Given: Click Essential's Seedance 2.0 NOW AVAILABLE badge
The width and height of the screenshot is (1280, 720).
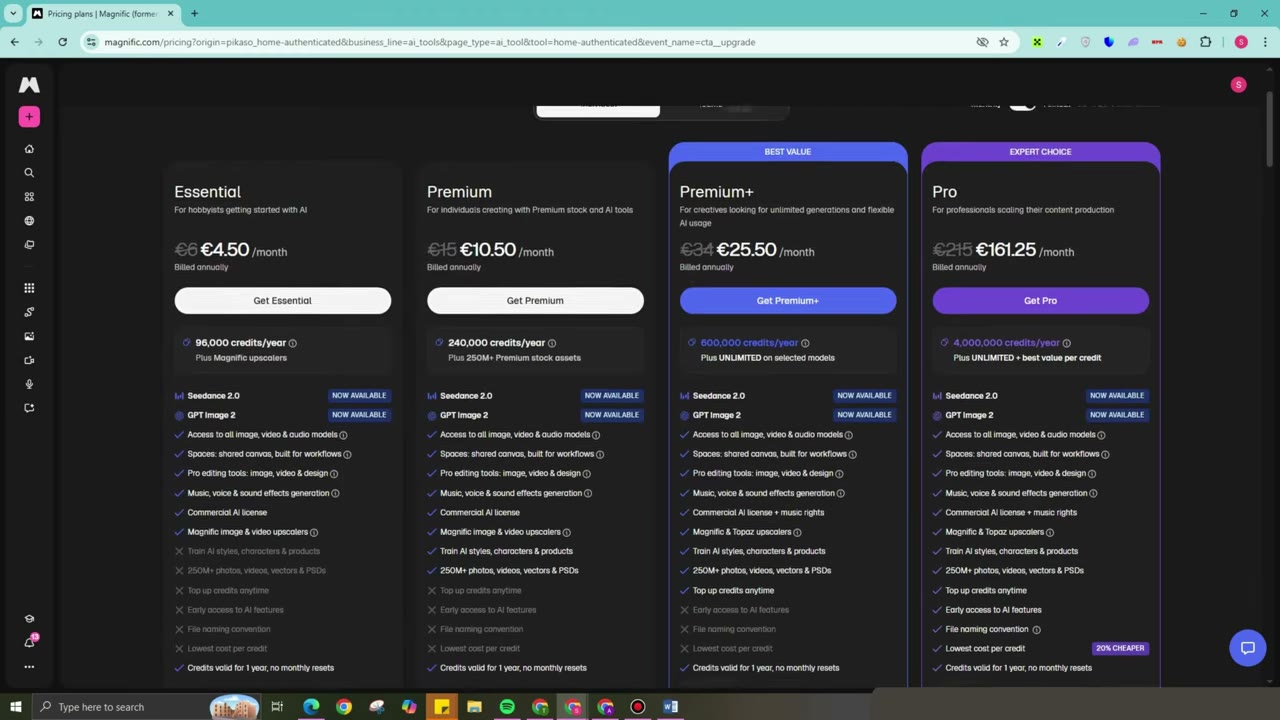Looking at the screenshot, I should [358, 396].
